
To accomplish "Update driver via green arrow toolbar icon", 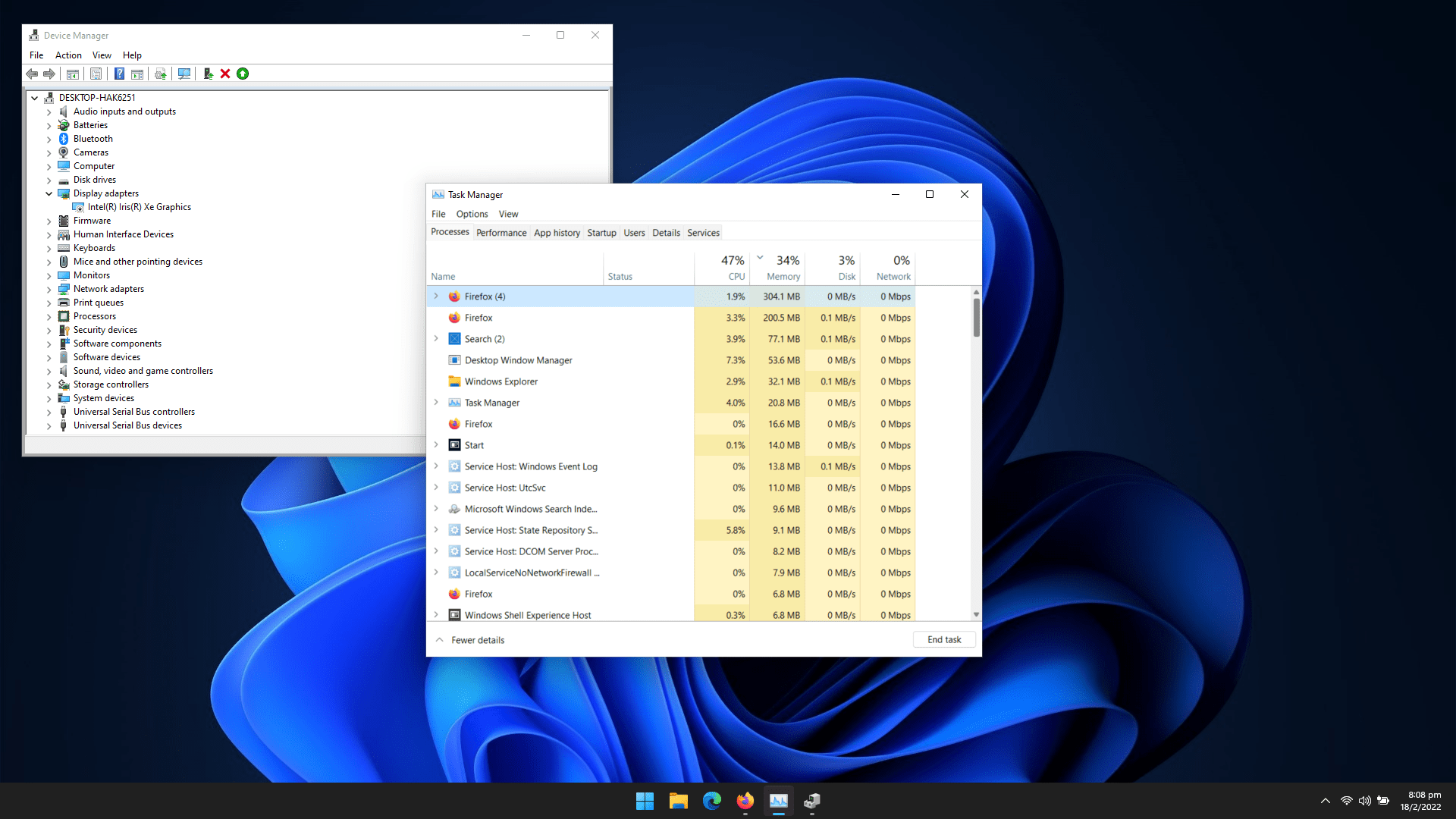I will pyautogui.click(x=243, y=74).
